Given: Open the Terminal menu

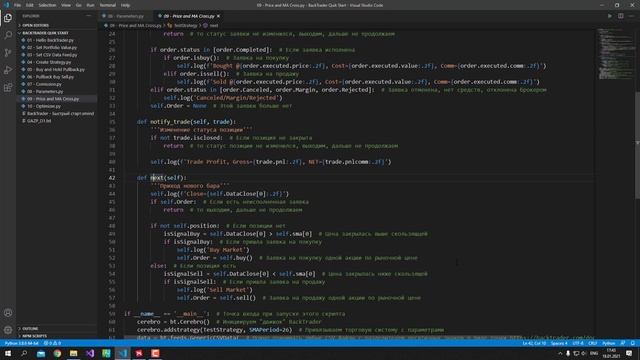Looking at the screenshot, I should (108, 5).
